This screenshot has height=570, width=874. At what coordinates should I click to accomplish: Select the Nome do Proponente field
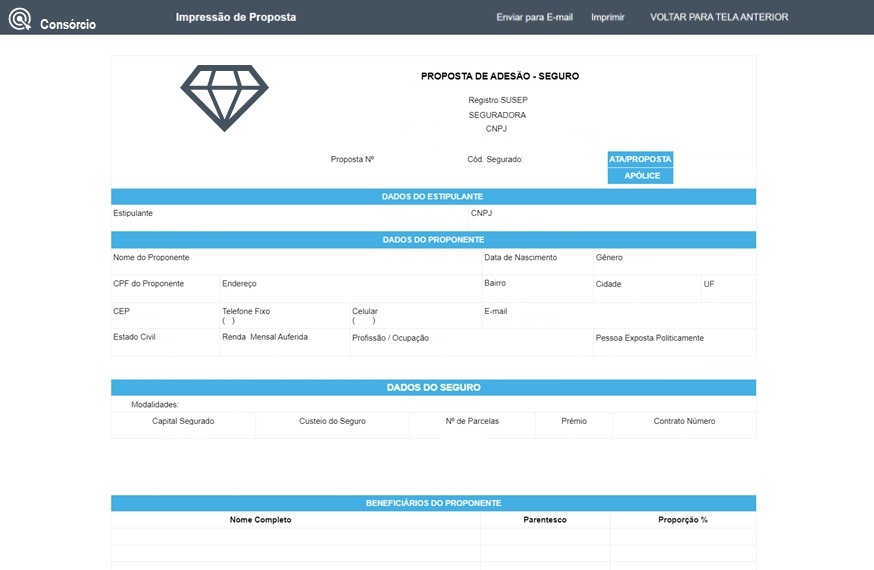(x=296, y=261)
